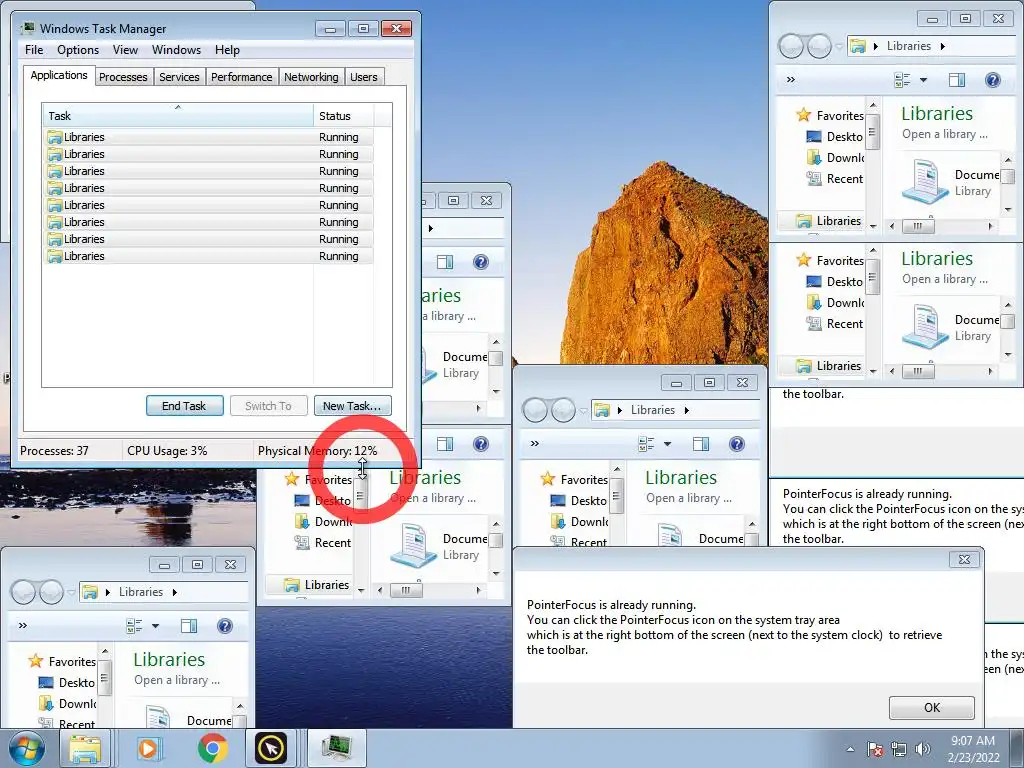Open the Windows menu in Task Manager
The width and height of the screenshot is (1024, 768).
176,50
